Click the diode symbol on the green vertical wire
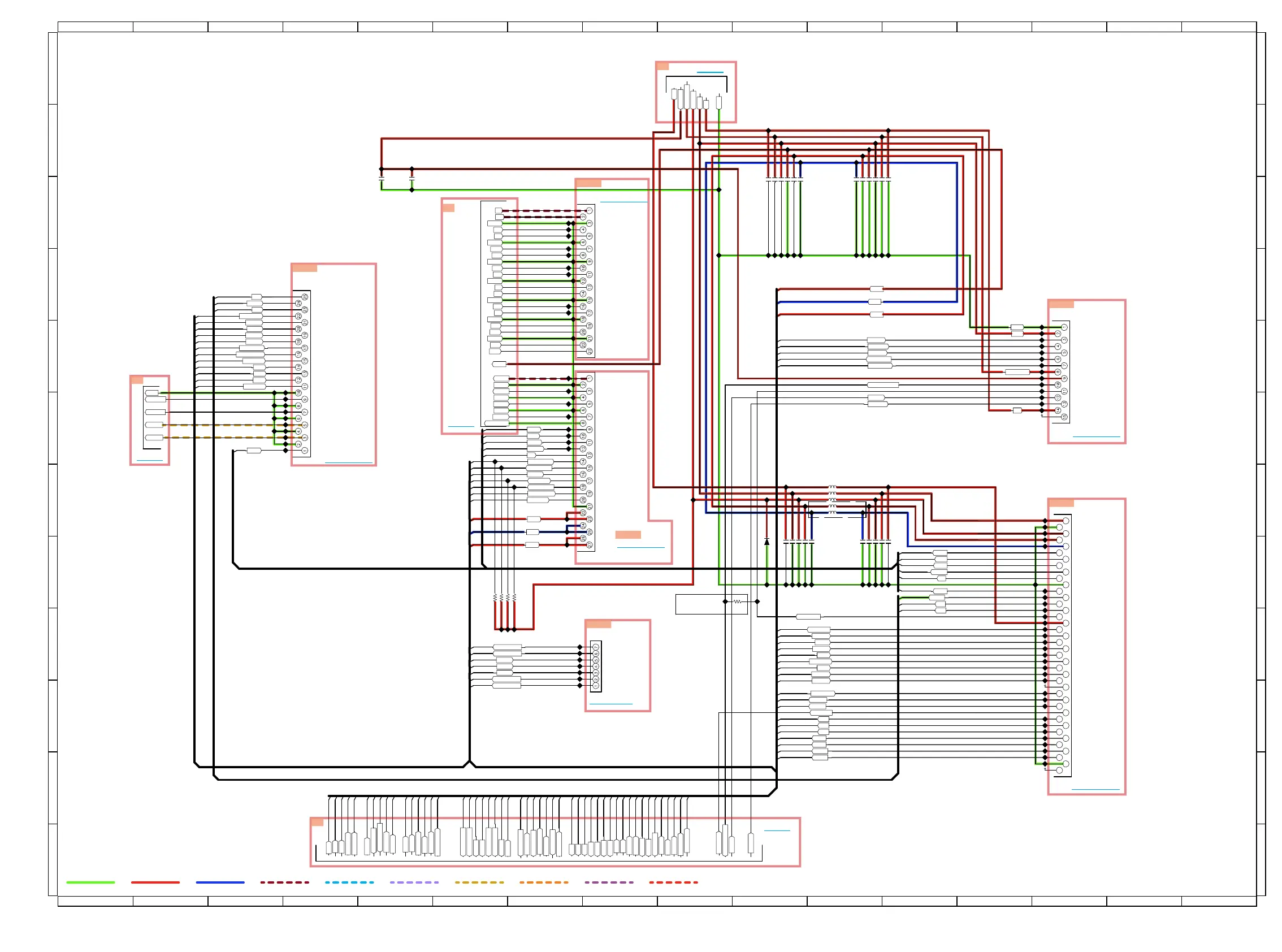 766,542
